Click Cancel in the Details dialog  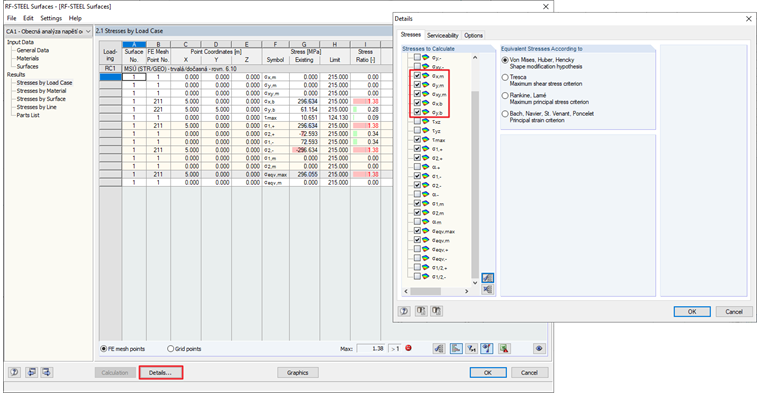pyautogui.click(x=734, y=312)
